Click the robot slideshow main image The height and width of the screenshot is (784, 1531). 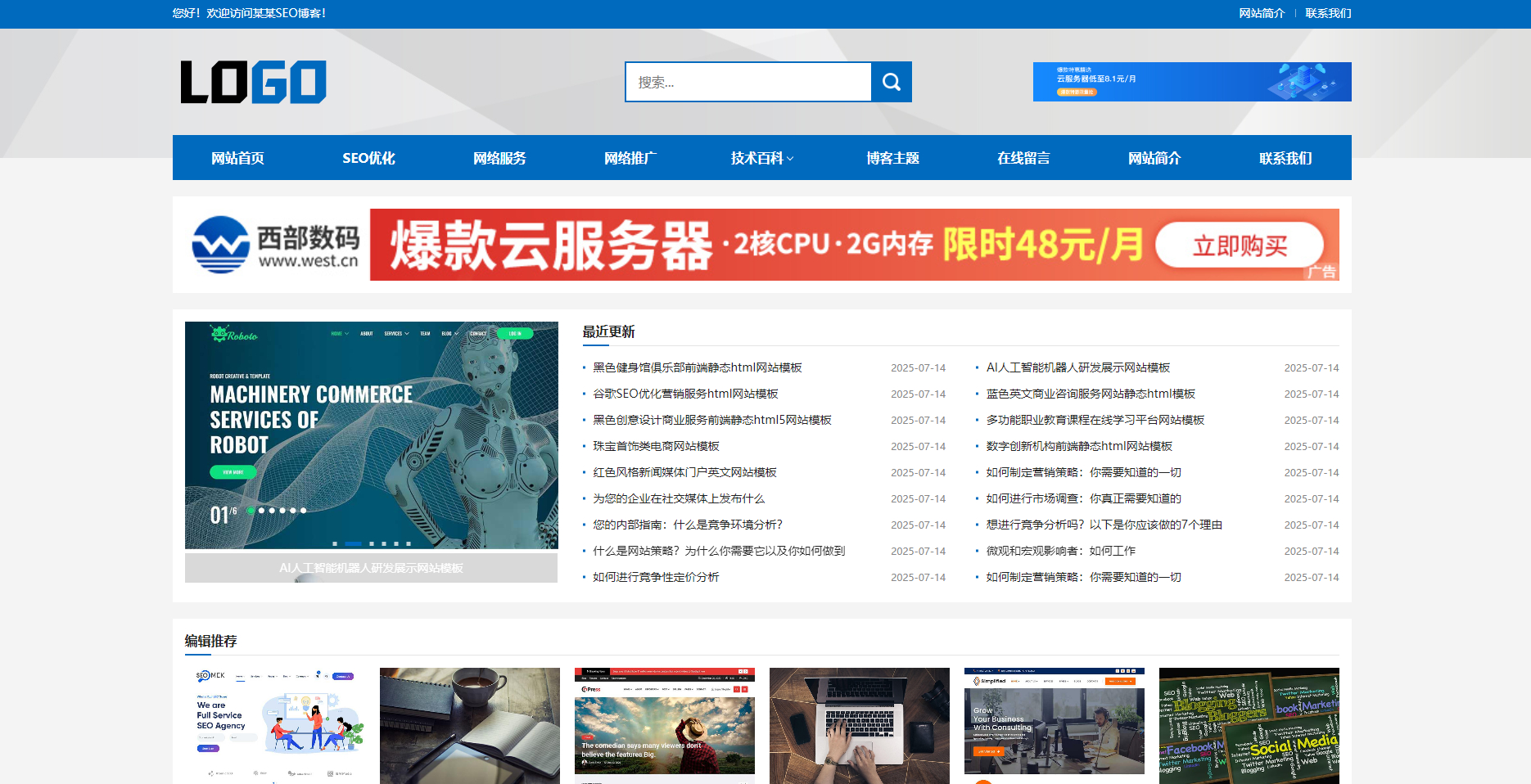371,435
